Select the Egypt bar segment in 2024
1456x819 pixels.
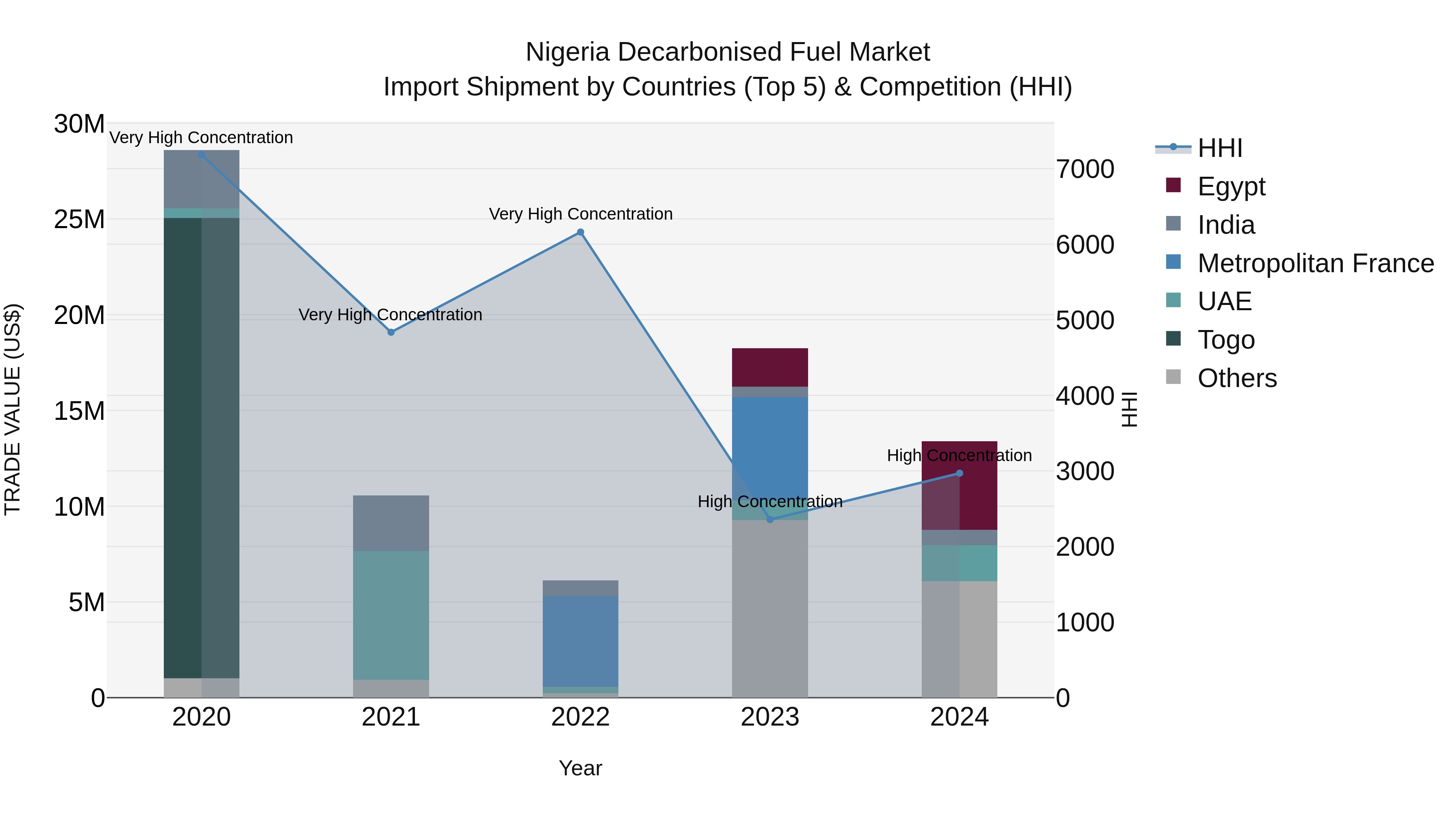coord(959,485)
